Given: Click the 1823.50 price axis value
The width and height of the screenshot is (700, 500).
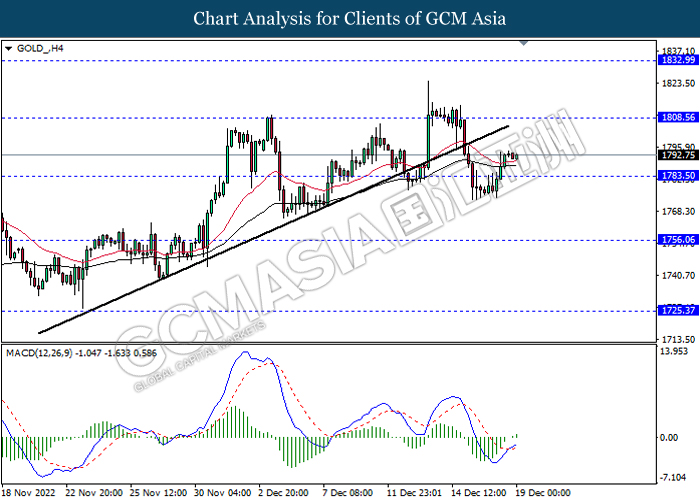Looking at the screenshot, I should [678, 83].
